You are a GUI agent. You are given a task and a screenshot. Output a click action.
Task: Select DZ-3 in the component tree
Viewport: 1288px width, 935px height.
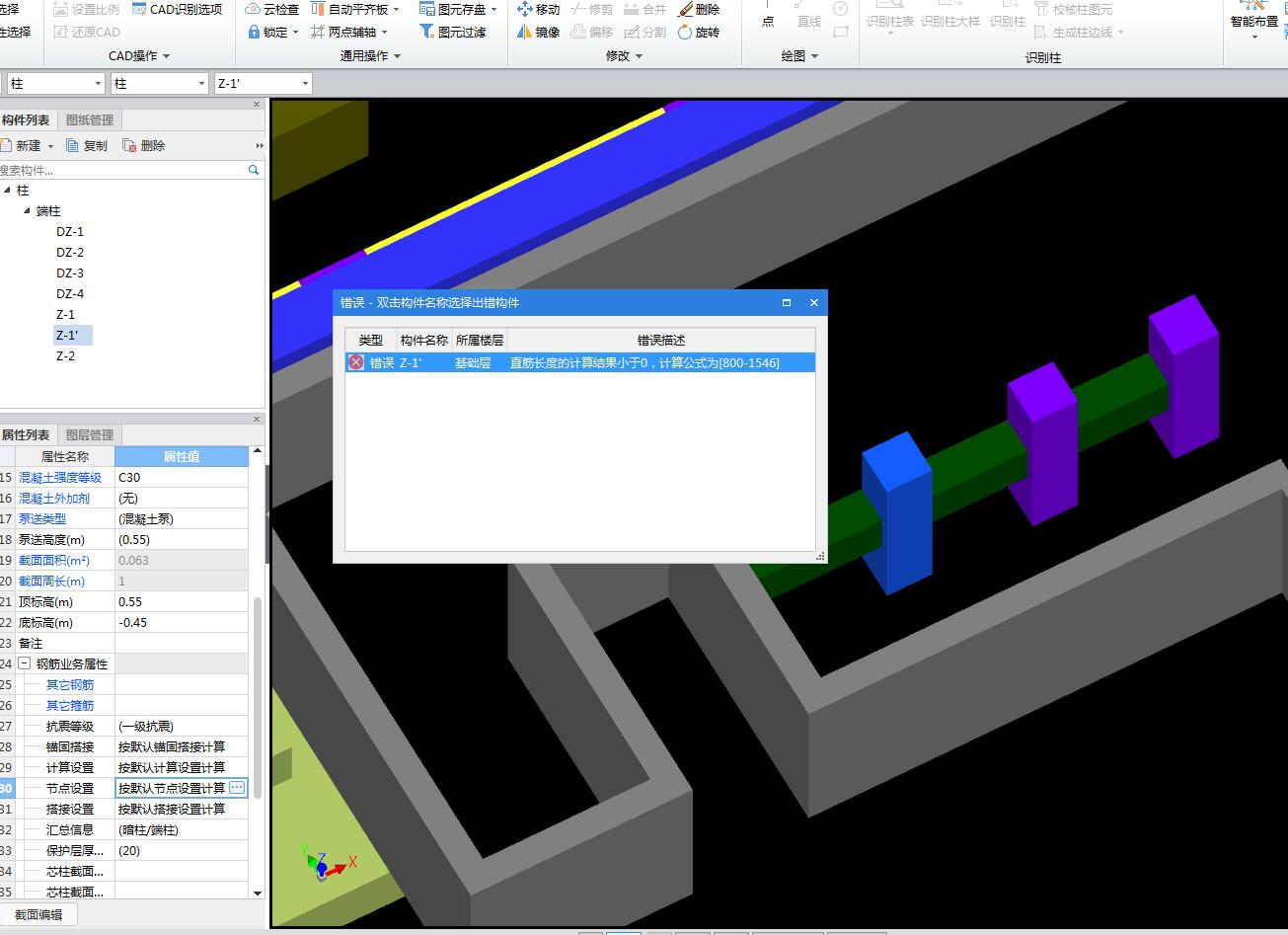70,273
